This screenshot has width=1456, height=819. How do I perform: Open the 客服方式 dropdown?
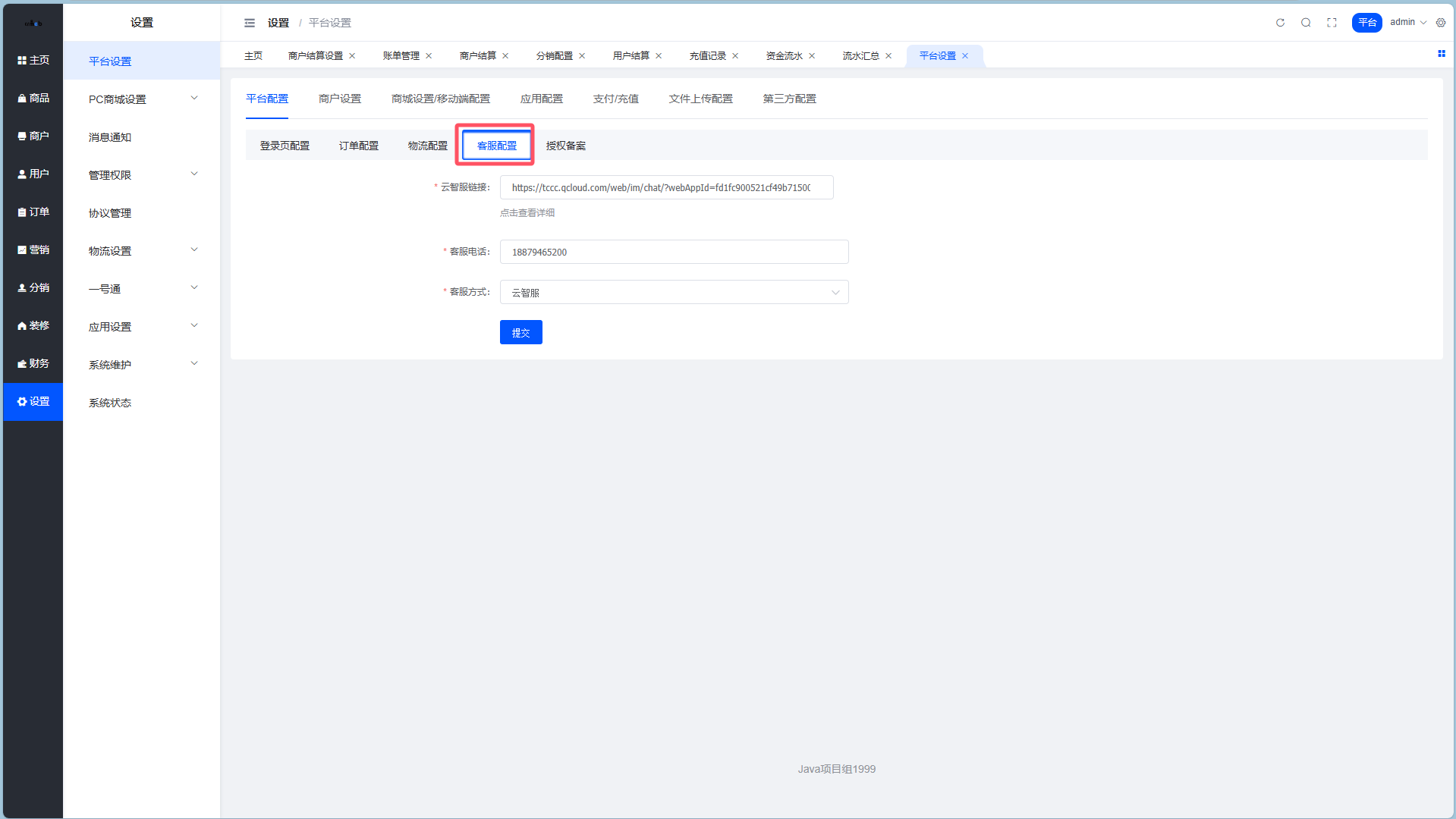pos(673,293)
